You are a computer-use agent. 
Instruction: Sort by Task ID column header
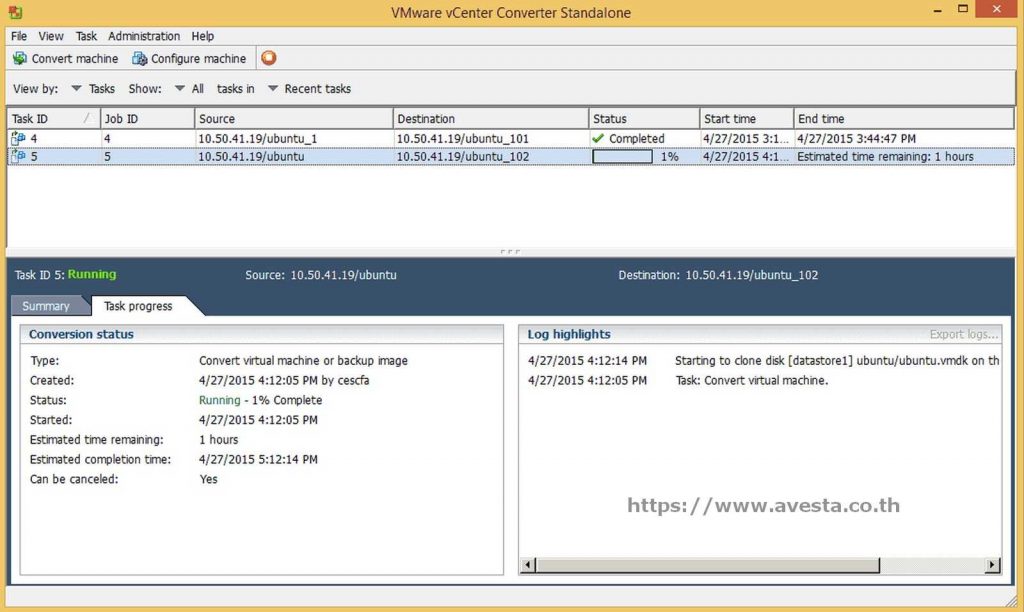tap(54, 118)
